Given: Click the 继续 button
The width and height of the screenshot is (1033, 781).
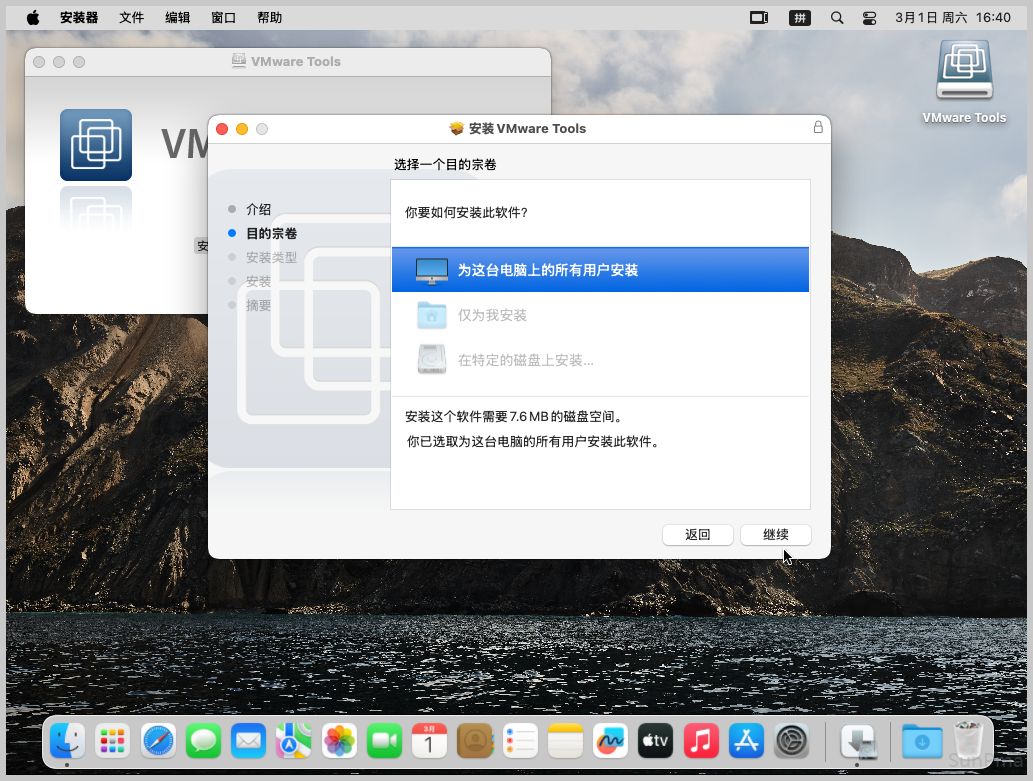Looking at the screenshot, I should pos(775,535).
